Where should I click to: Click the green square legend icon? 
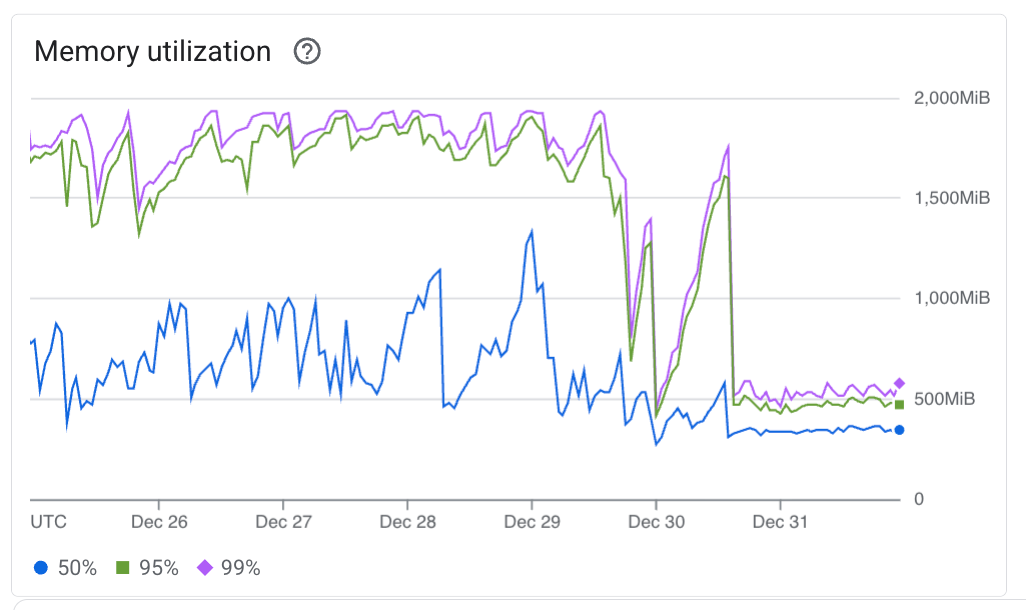(123, 568)
